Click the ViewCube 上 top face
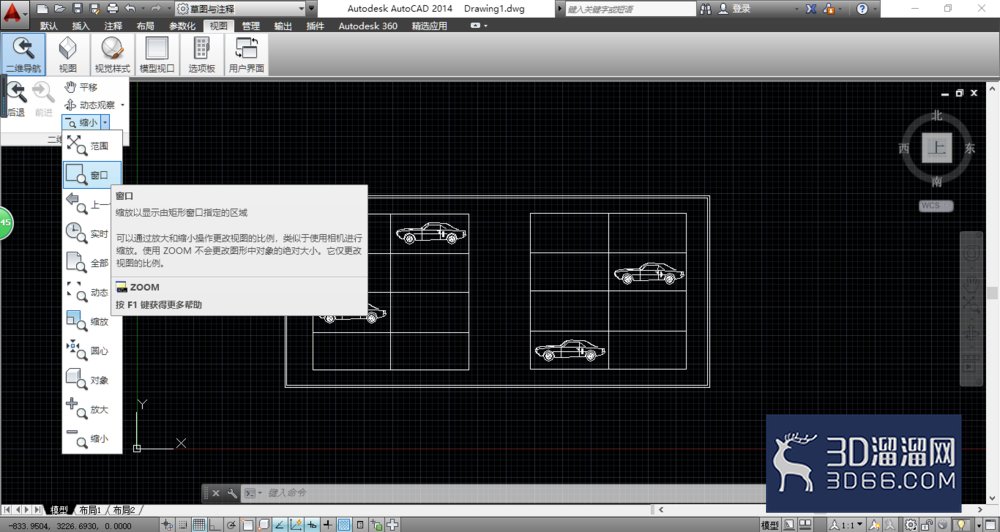This screenshot has width=1000, height=532. [x=936, y=148]
